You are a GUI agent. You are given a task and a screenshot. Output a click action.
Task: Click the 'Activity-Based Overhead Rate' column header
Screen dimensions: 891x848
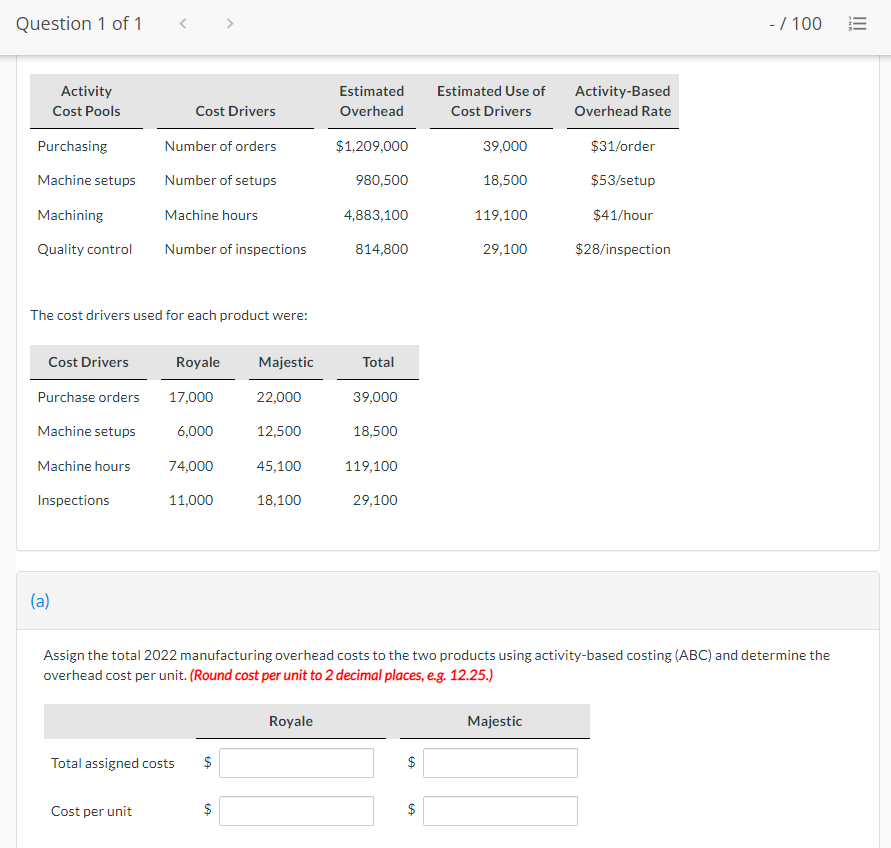coord(622,101)
